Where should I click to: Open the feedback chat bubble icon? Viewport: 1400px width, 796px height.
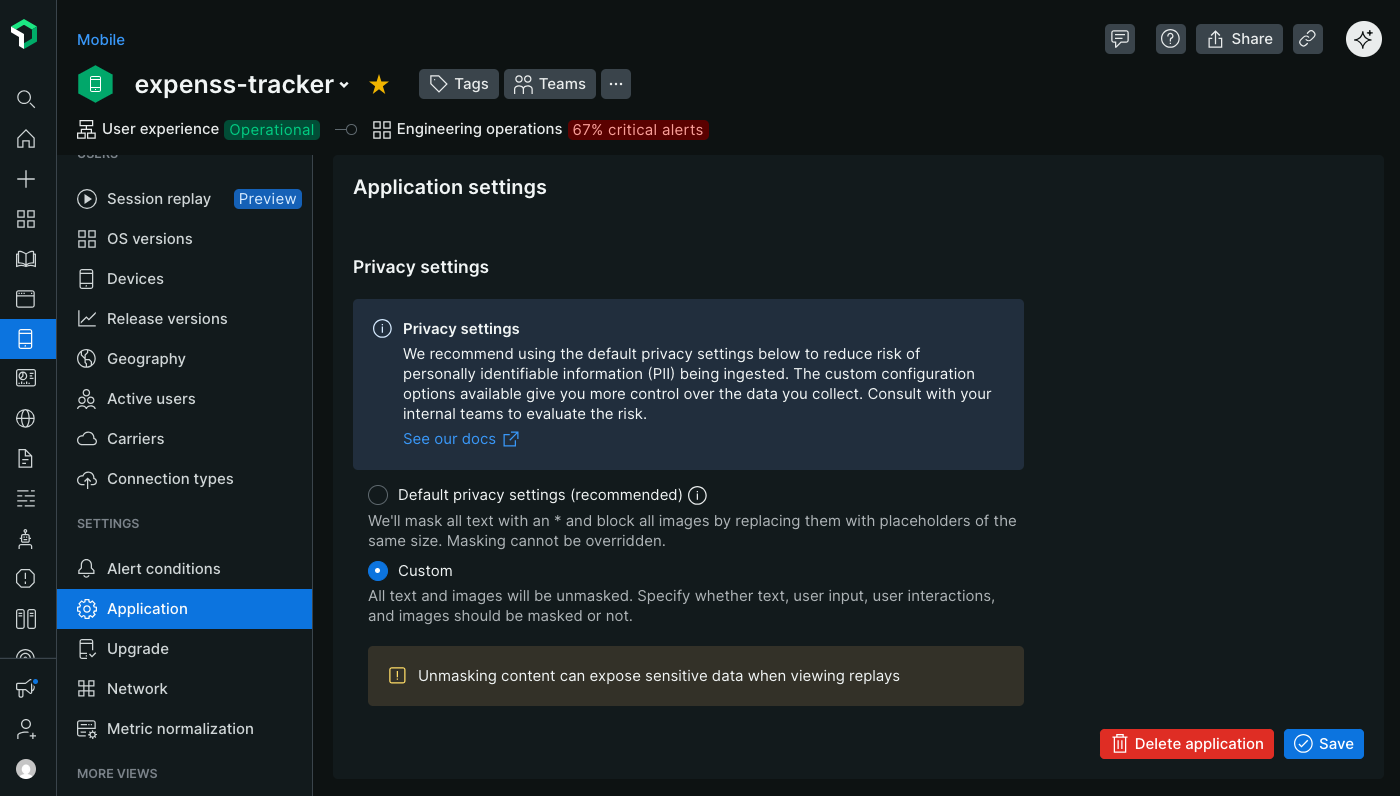point(1120,39)
